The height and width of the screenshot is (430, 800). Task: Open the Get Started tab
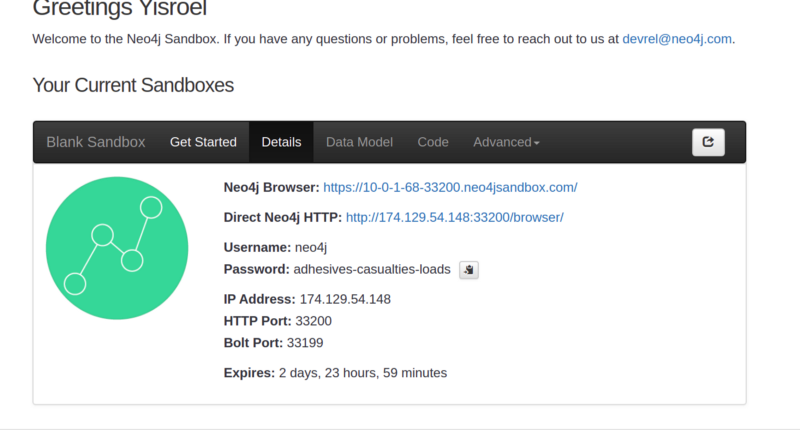(x=203, y=142)
